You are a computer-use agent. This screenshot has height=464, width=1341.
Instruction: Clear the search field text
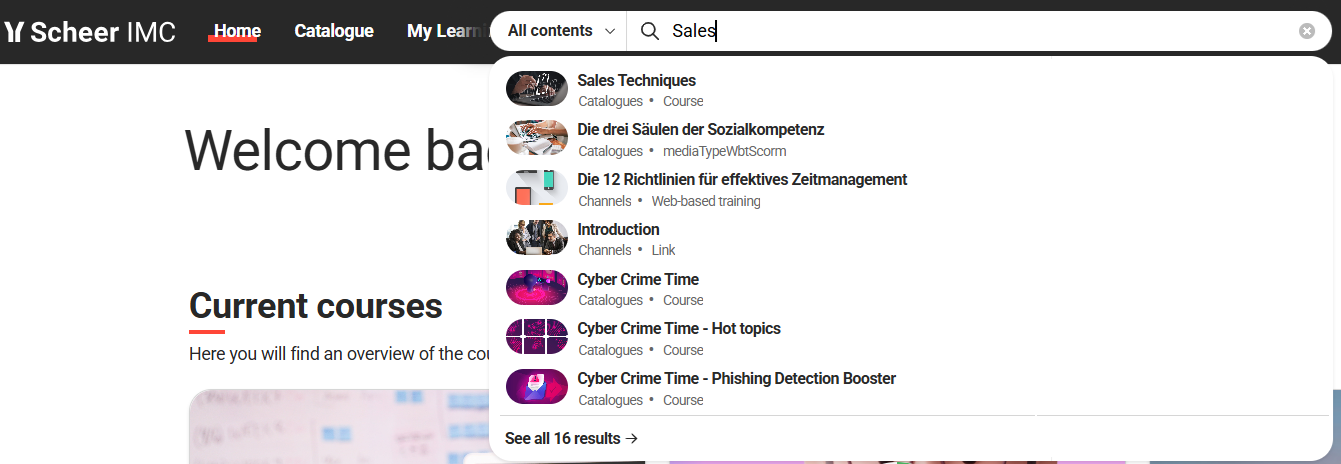click(x=1306, y=31)
